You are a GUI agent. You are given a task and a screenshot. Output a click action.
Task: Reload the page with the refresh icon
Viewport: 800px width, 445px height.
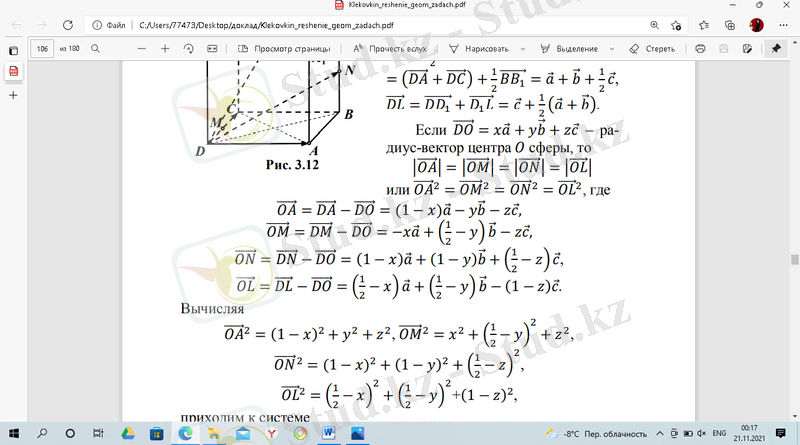pyautogui.click(x=68, y=25)
